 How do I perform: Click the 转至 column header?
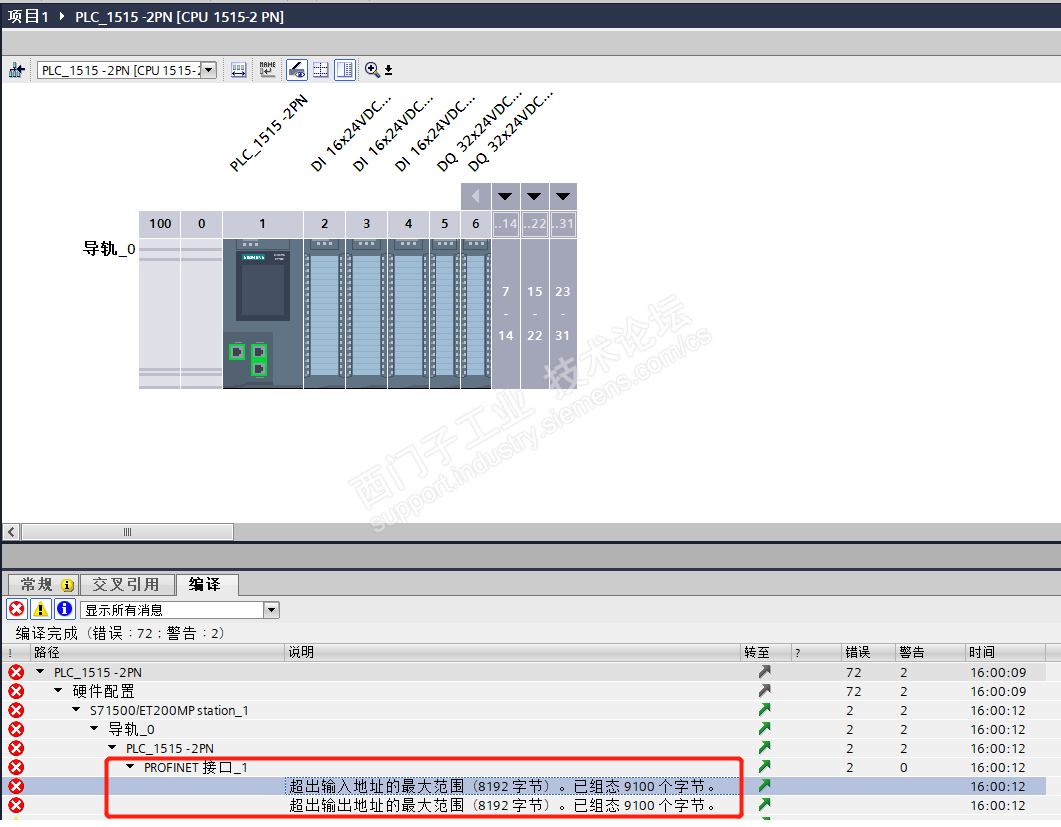765,652
